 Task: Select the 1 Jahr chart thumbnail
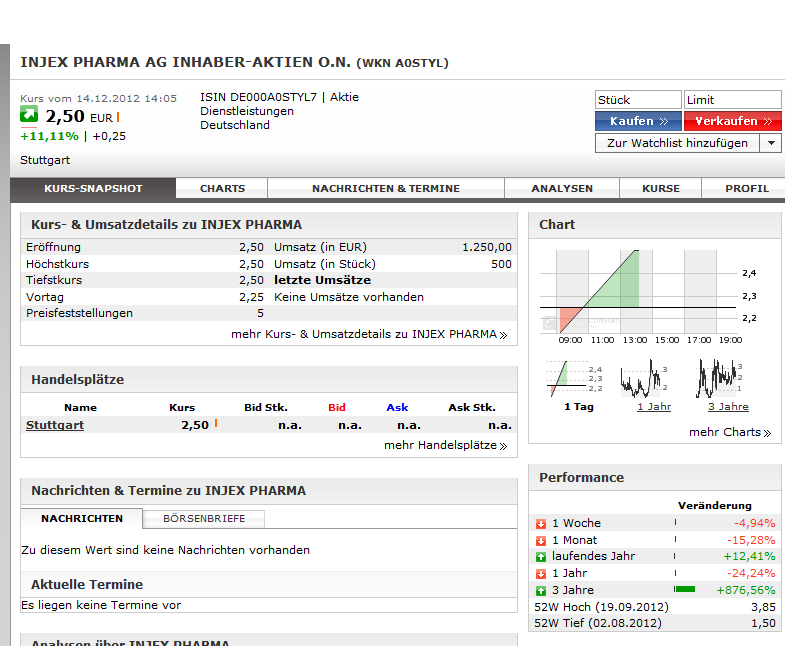pos(645,379)
